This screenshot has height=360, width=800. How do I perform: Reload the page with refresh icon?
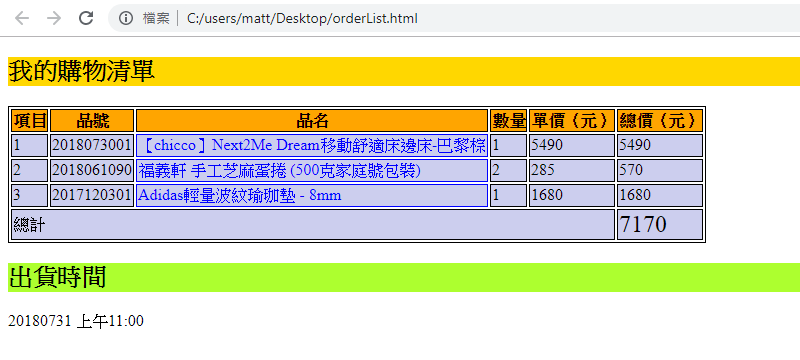pos(86,18)
